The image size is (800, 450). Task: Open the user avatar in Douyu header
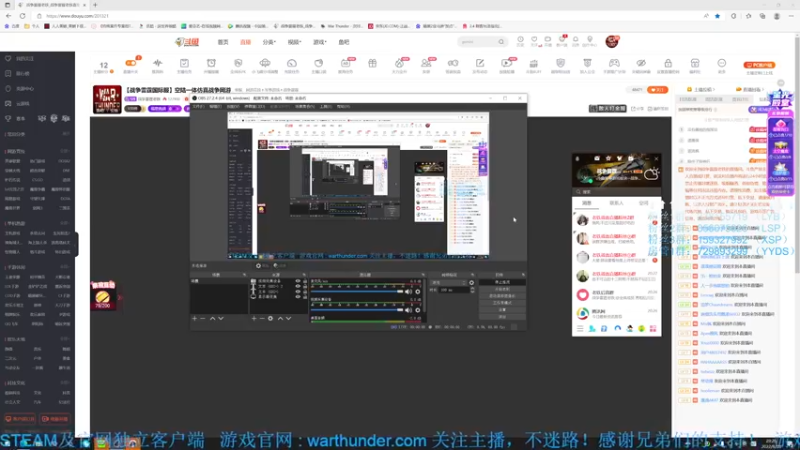click(x=612, y=41)
